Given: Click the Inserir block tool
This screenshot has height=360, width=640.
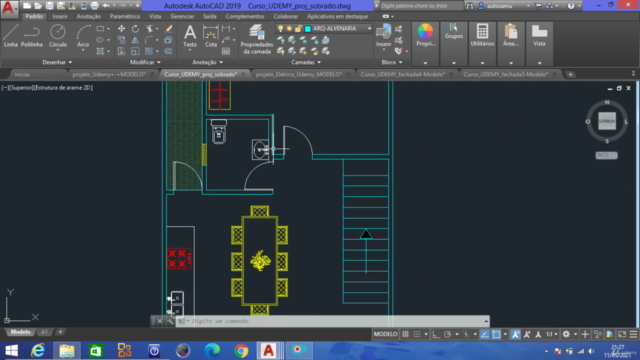Looking at the screenshot, I should coord(383,36).
